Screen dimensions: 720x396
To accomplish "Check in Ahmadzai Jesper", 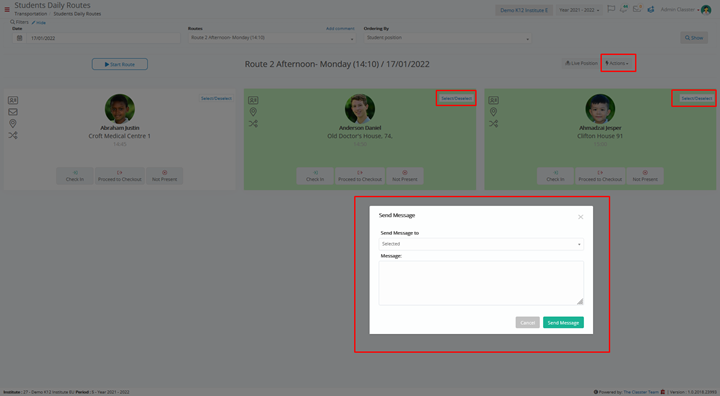I will pos(555,176).
